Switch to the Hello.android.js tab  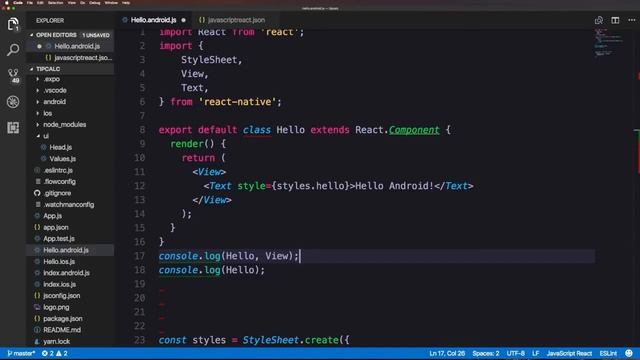click(x=153, y=20)
